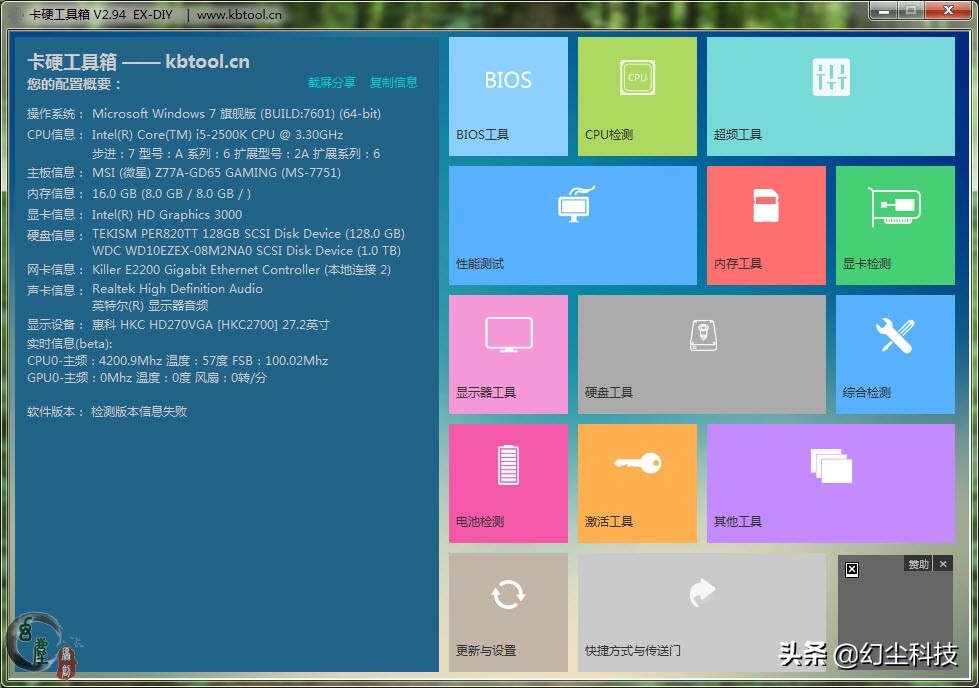
Task: Select the GPU0-主频 0Mhz real-time line
Action: (x=147, y=378)
